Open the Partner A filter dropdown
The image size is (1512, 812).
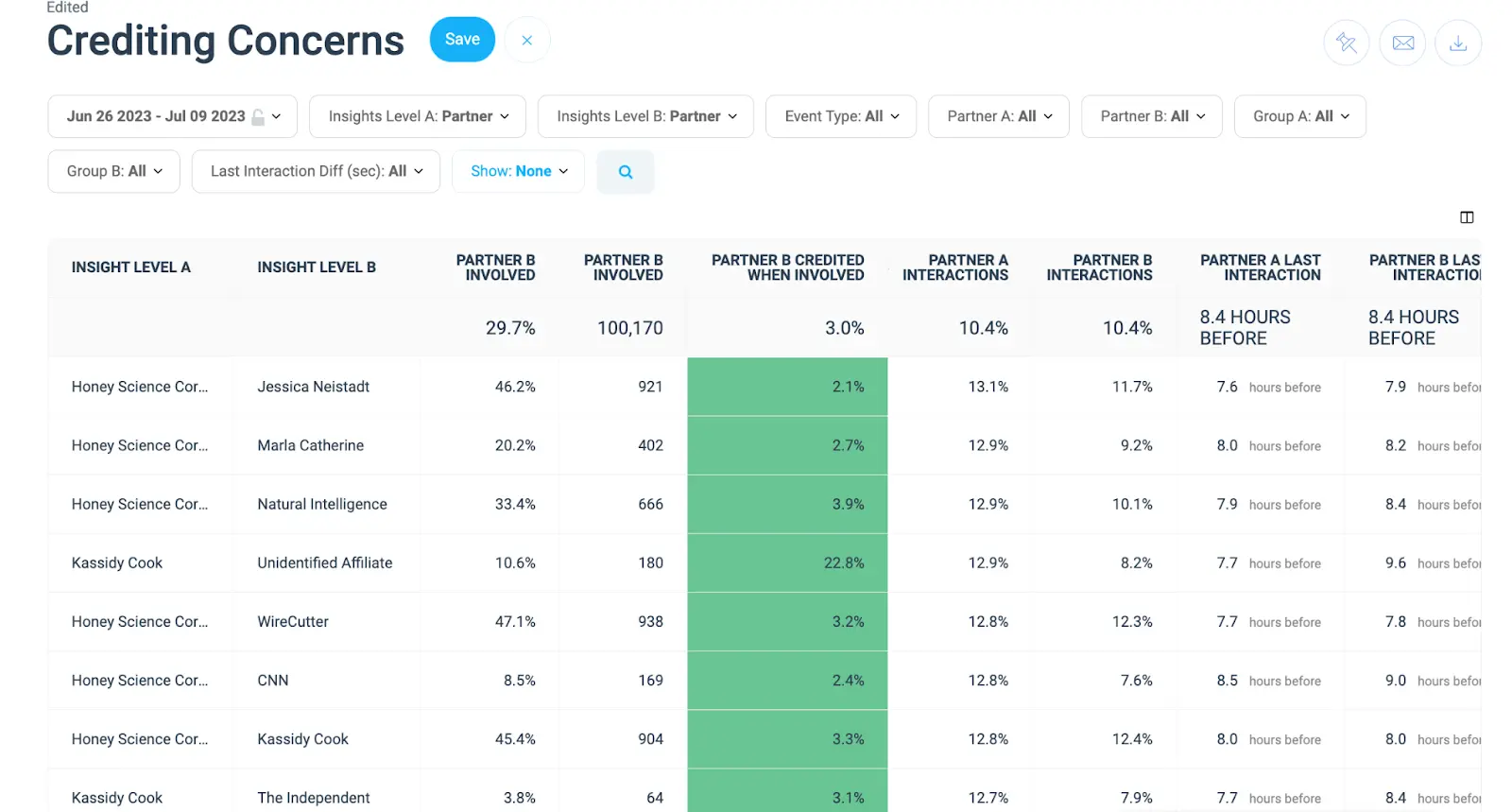click(x=998, y=116)
